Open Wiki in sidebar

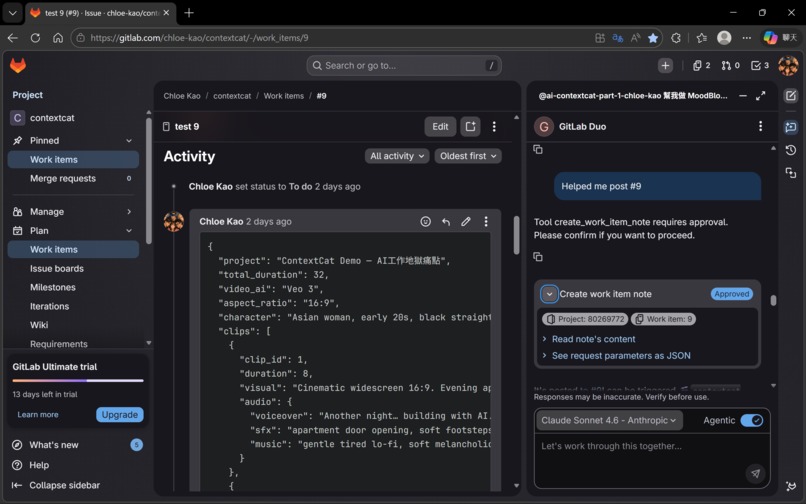coord(73,325)
